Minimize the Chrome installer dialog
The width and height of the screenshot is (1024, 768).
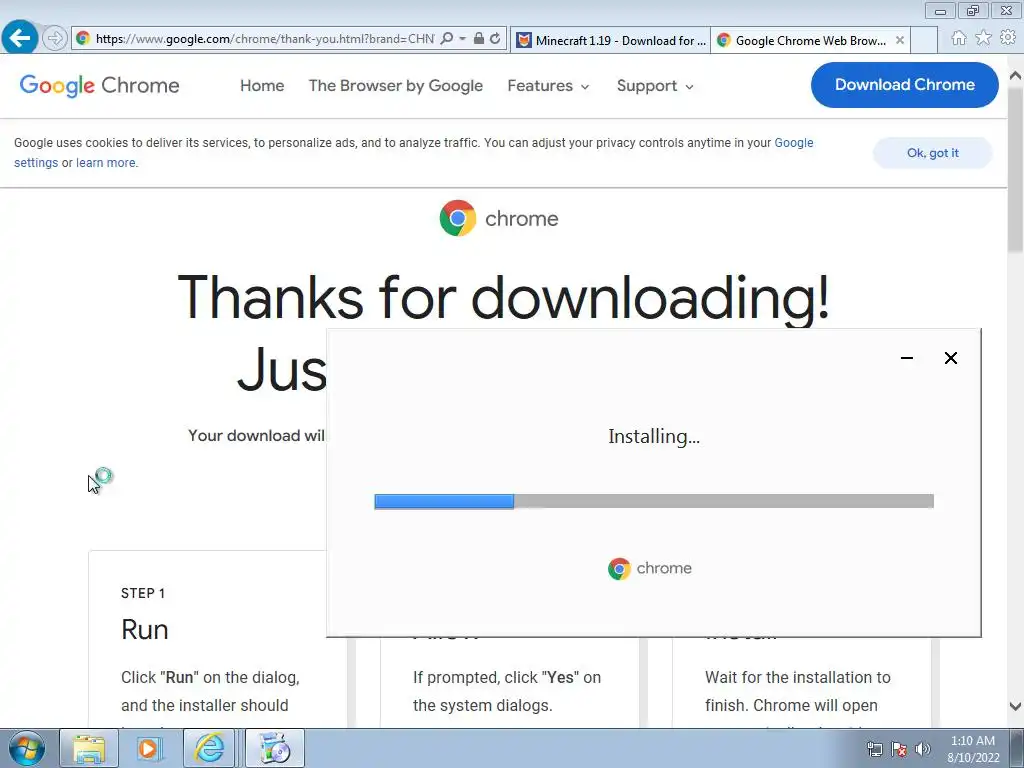tap(906, 358)
